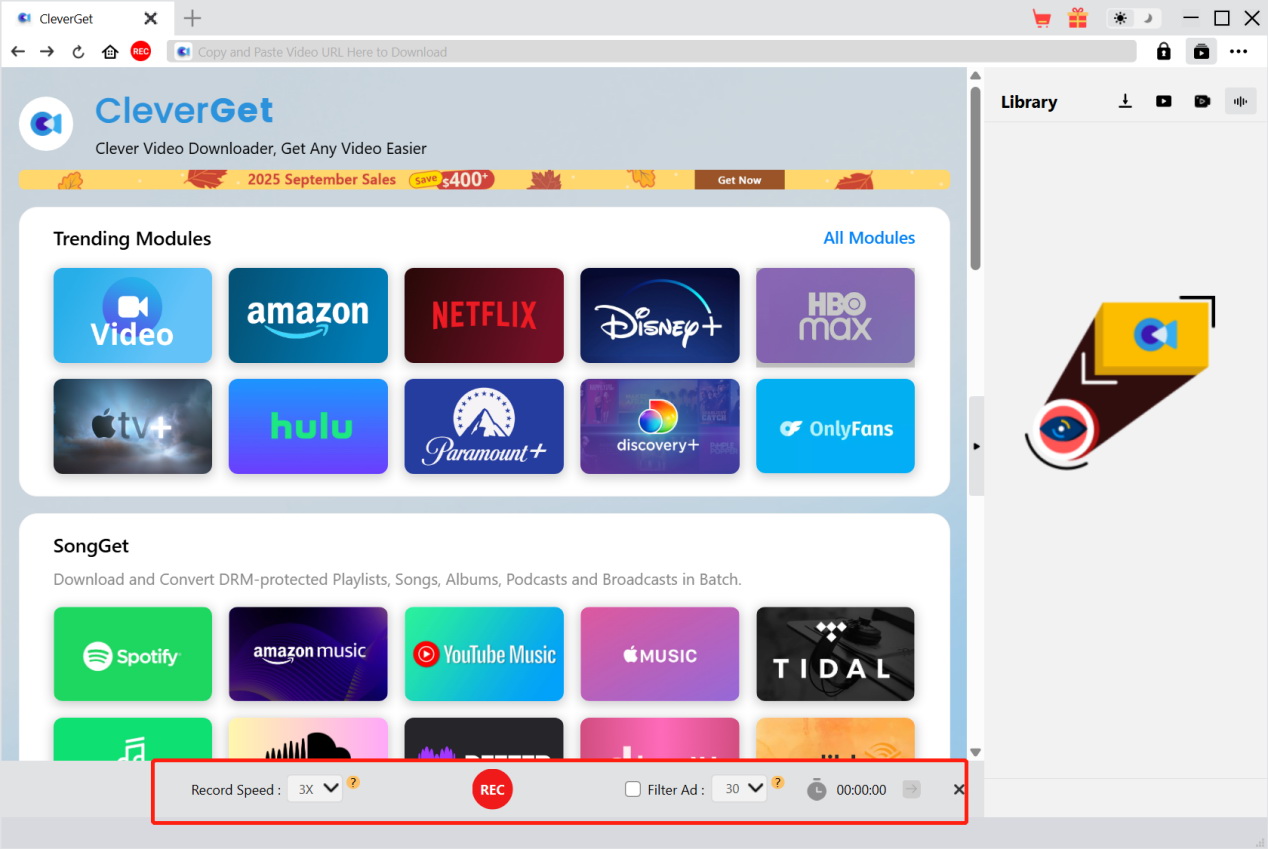The height and width of the screenshot is (849, 1268).
Task: Enable the Filter Ad checkbox
Action: pyautogui.click(x=633, y=789)
